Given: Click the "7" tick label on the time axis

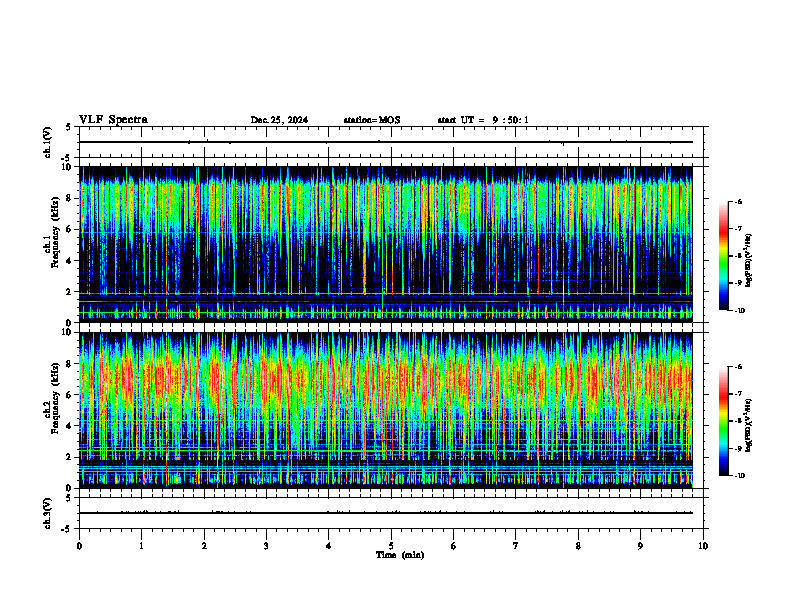Looking at the screenshot, I should (x=516, y=546).
